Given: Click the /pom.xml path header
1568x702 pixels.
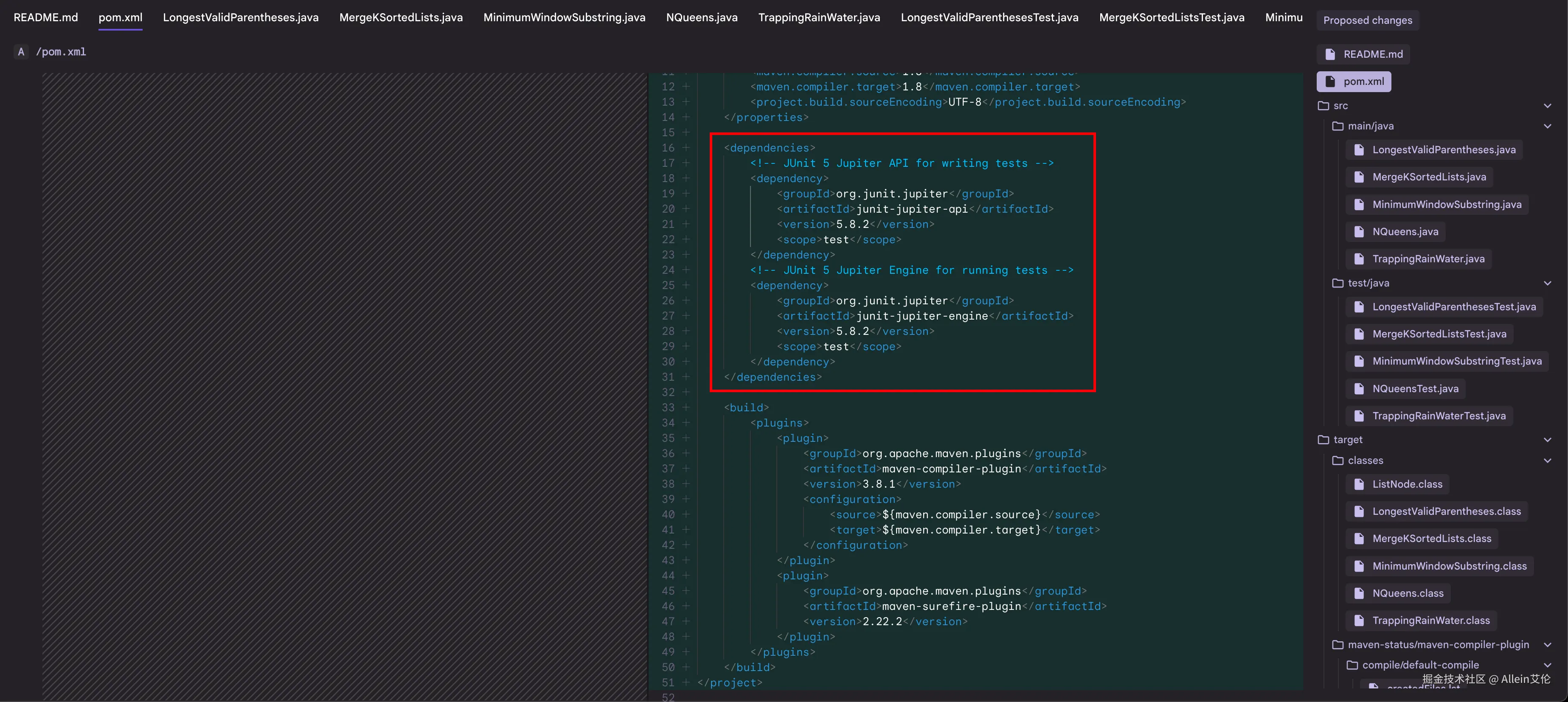Looking at the screenshot, I should 61,52.
